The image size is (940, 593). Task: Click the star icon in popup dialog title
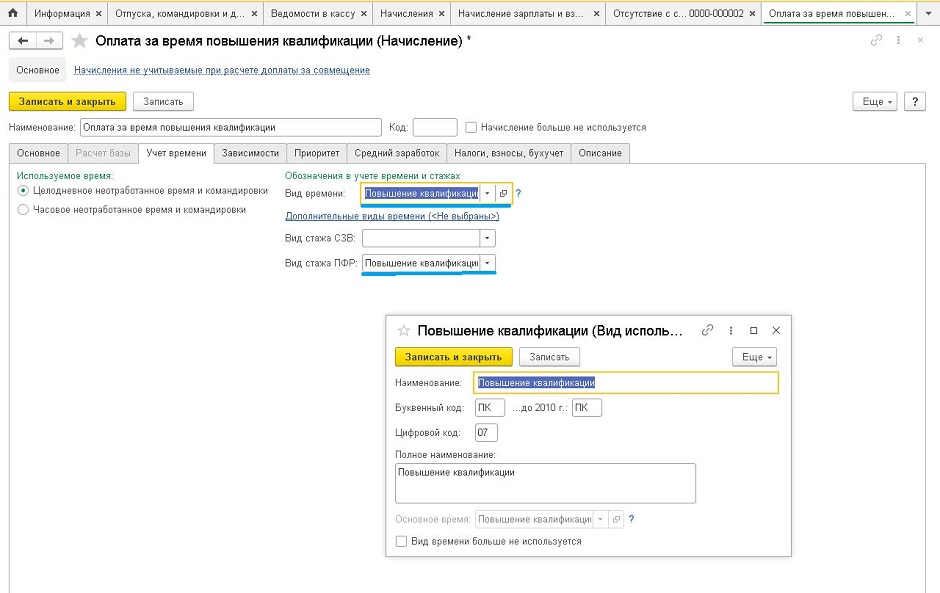(404, 330)
